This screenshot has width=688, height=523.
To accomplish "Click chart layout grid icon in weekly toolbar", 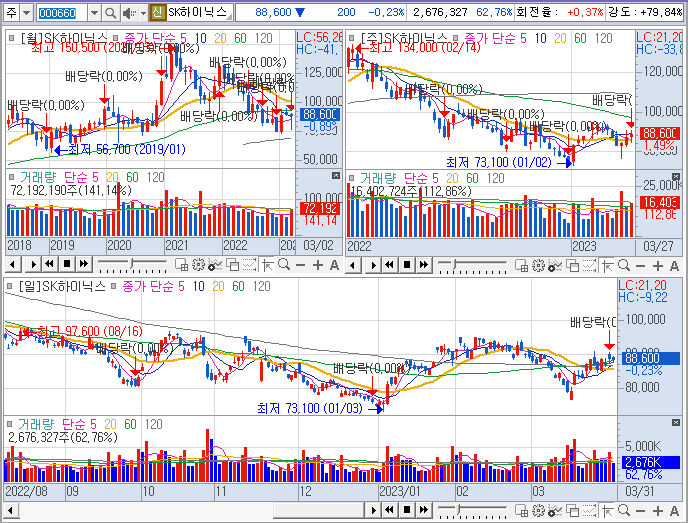I will (x=521, y=265).
